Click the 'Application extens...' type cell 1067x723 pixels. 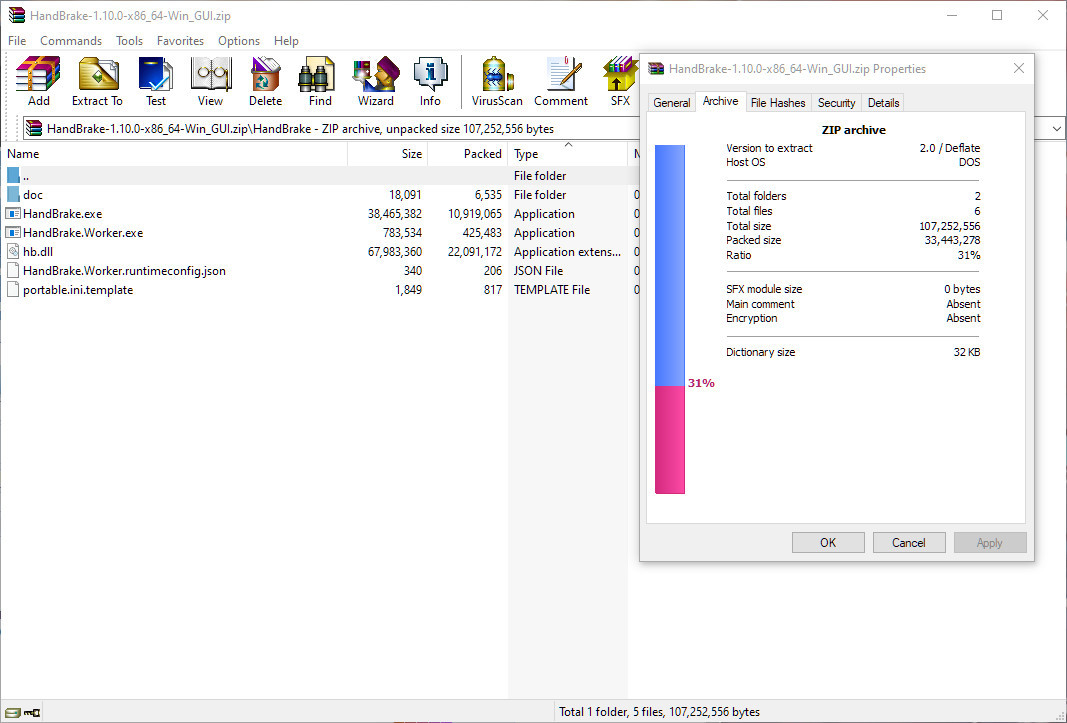[567, 252]
